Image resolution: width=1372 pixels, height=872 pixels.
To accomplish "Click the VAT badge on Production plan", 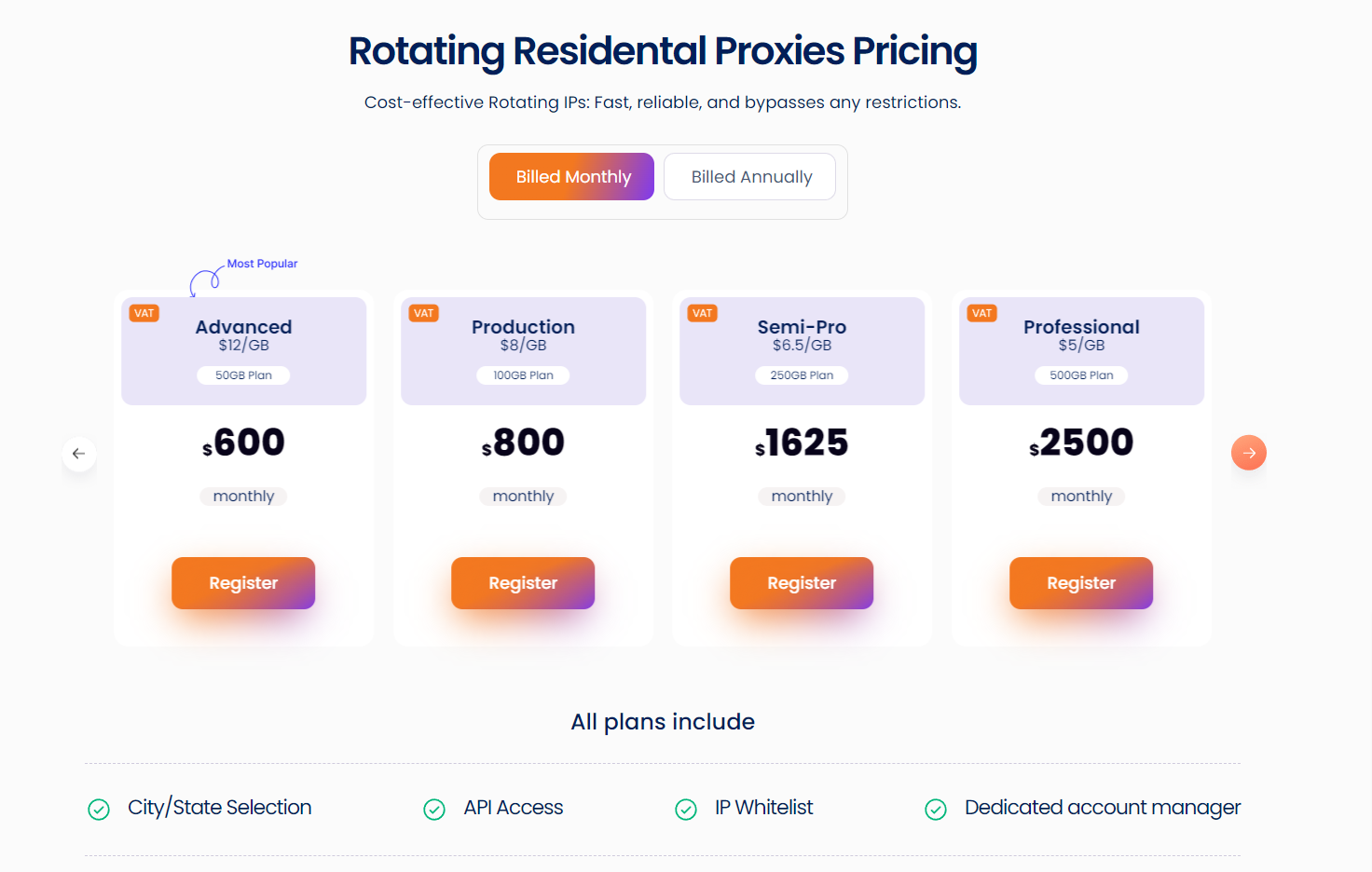I will [424, 313].
